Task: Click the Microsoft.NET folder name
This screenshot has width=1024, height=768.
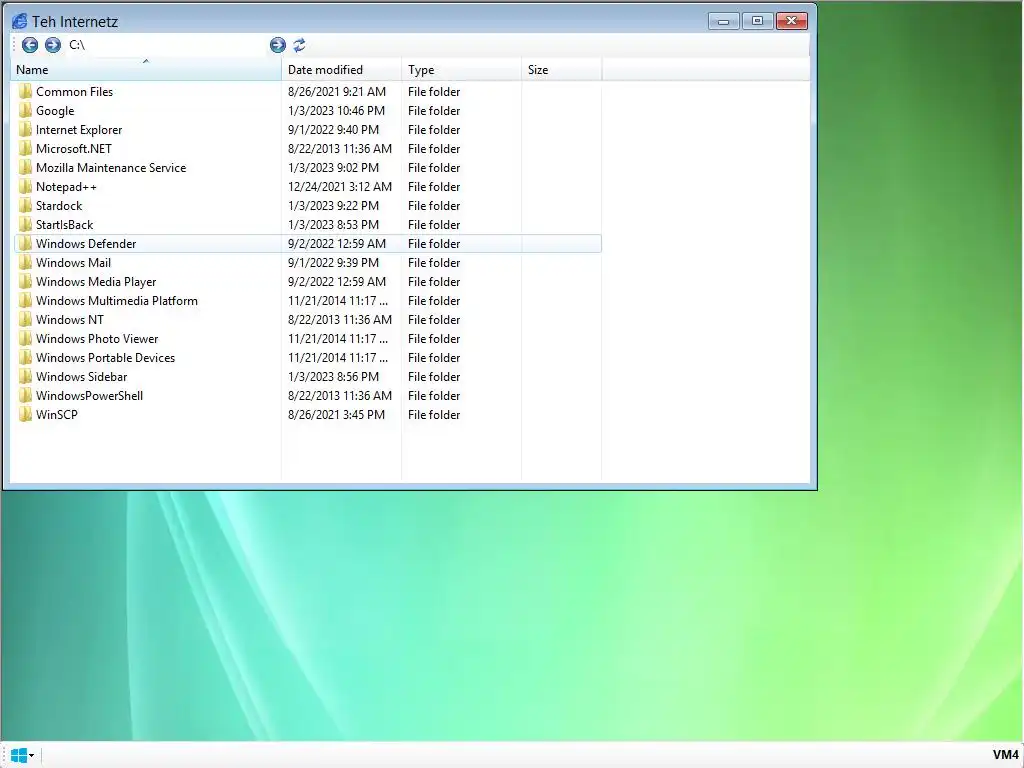Action: (74, 148)
